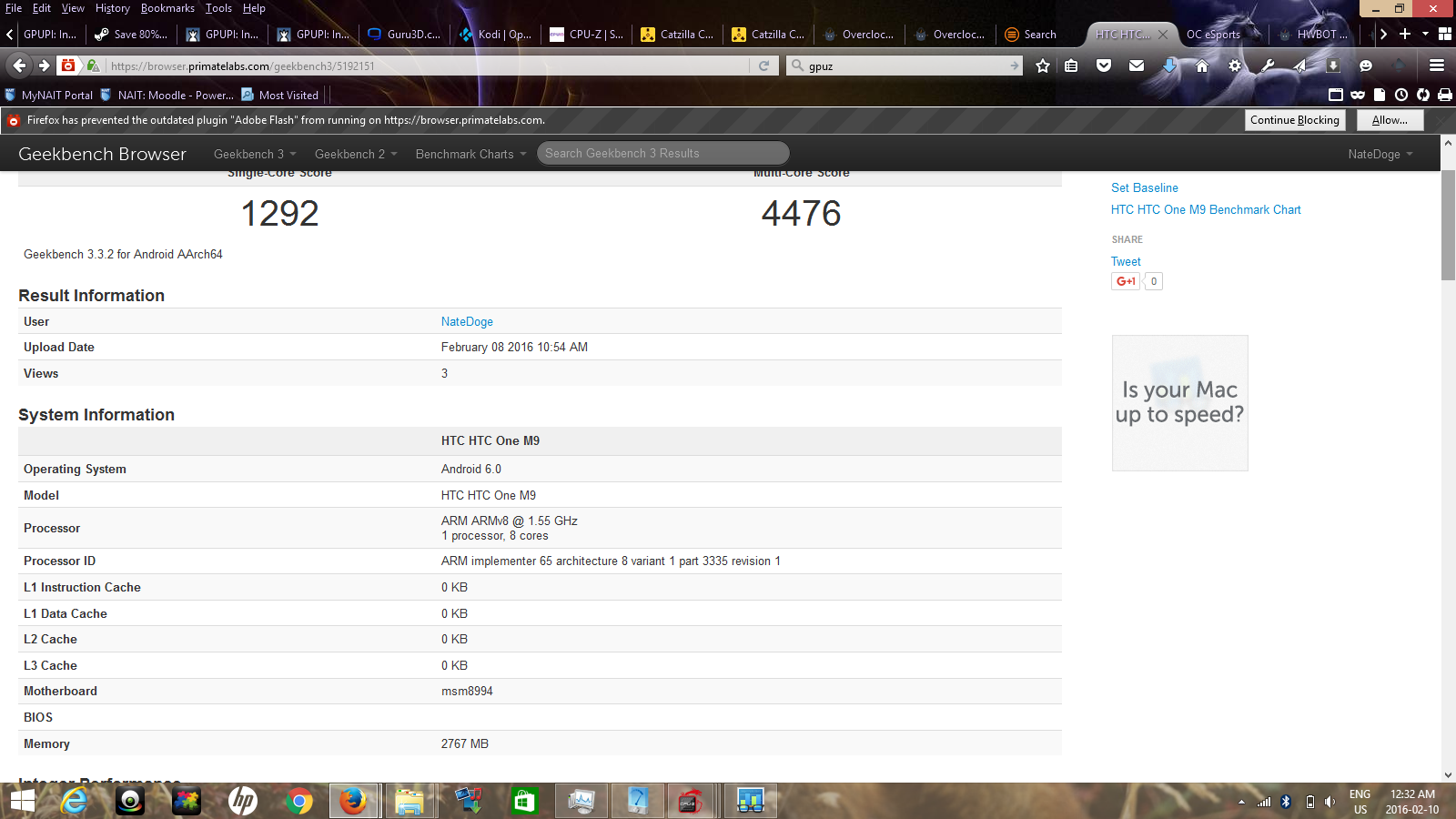Open the Most Visited bookmark folder
Image resolution: width=1456 pixels, height=819 pixels.
tap(280, 95)
